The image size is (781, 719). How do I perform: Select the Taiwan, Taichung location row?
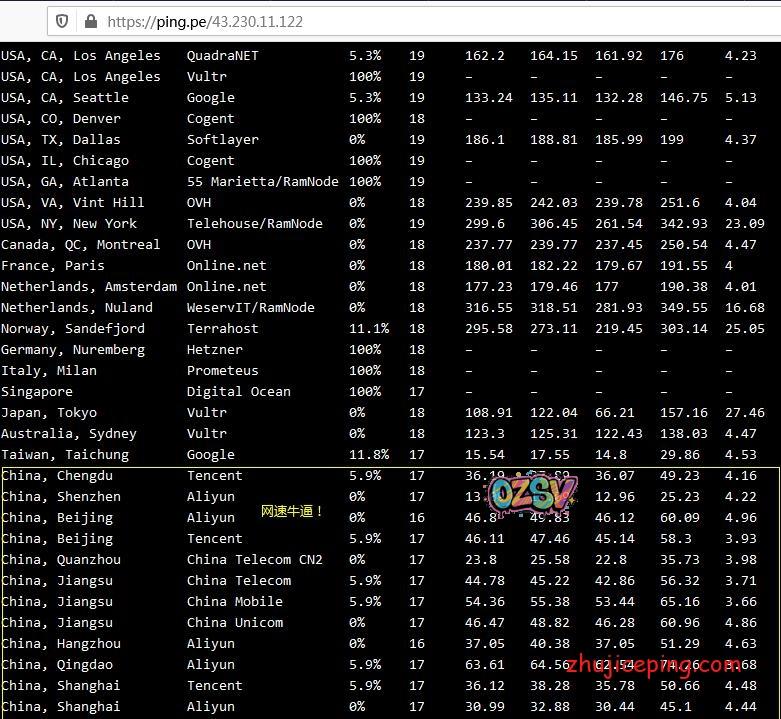pos(65,455)
